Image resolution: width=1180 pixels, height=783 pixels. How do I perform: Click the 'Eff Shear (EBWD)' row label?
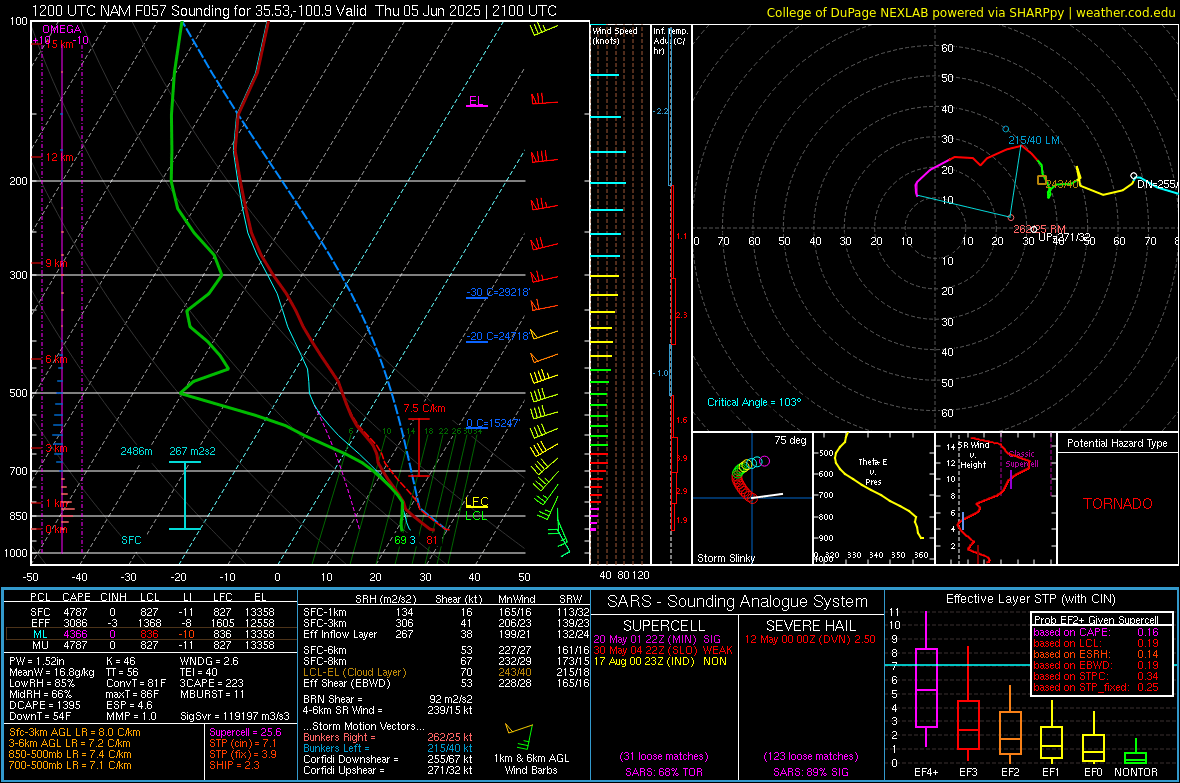pyautogui.click(x=346, y=684)
